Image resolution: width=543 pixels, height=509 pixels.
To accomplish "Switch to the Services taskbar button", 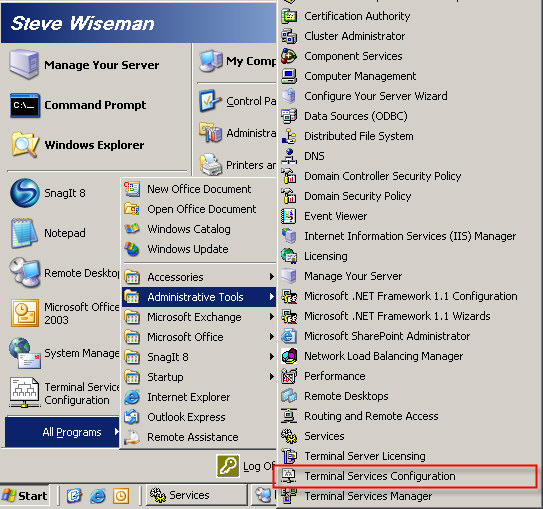I will pos(196,495).
